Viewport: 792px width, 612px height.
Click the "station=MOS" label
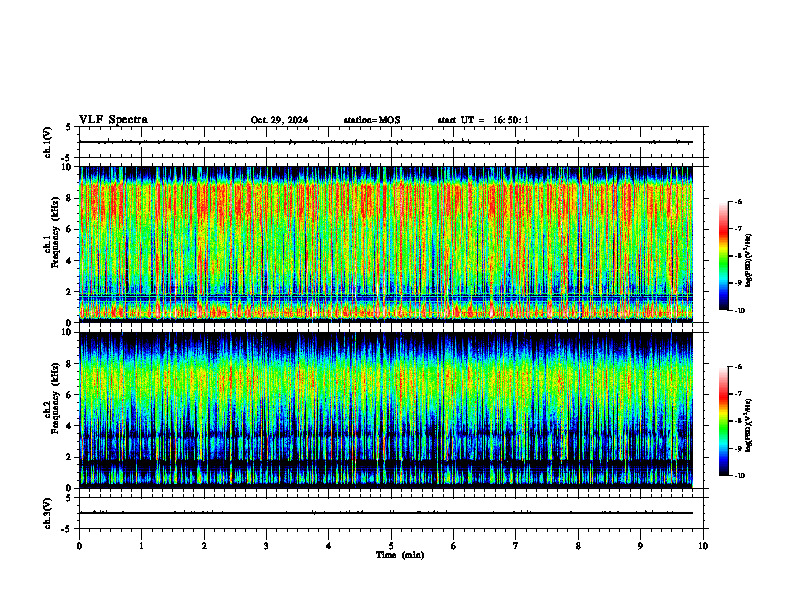372,120
